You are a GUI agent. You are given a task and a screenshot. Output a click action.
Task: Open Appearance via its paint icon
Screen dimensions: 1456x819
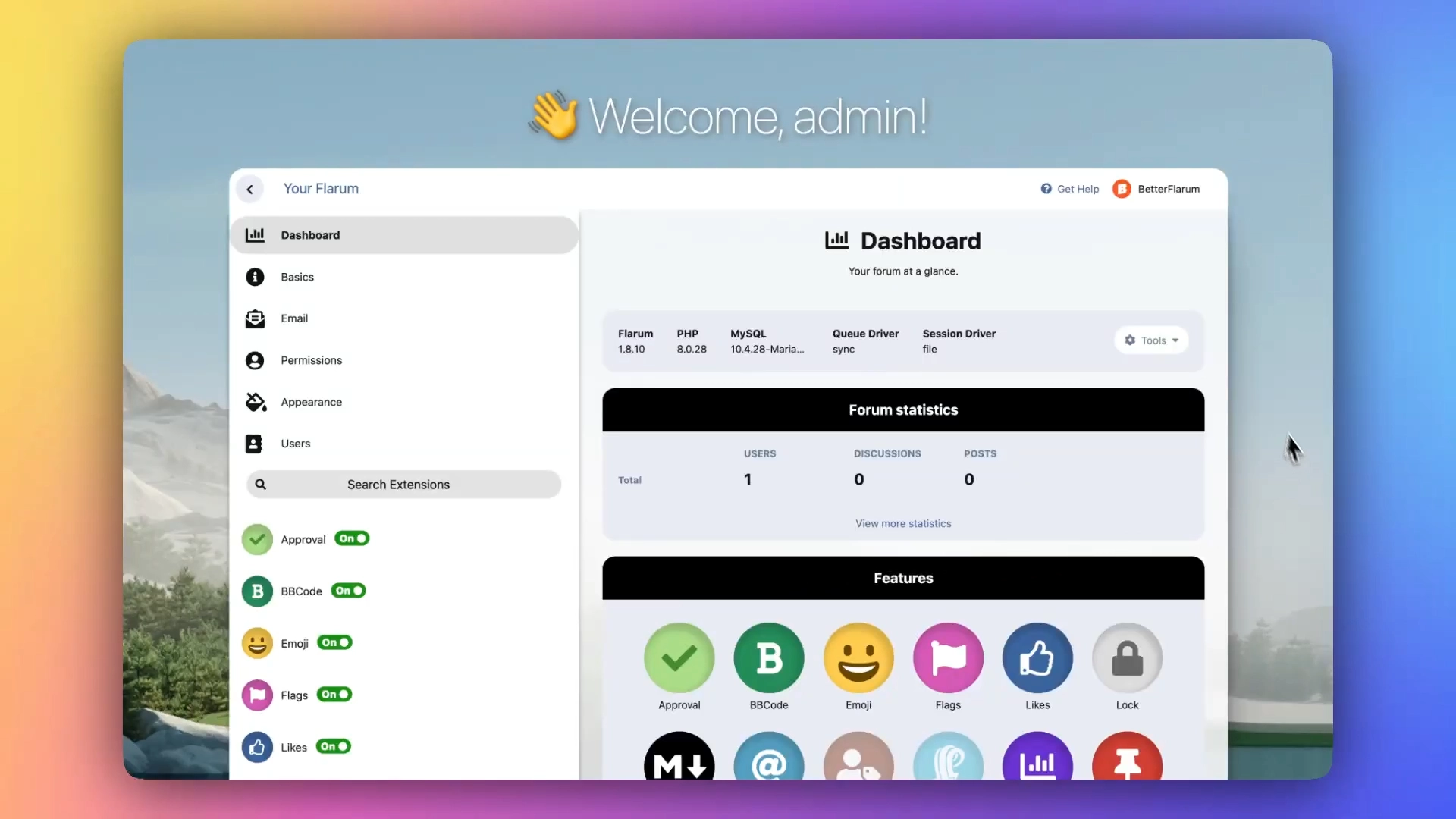(256, 402)
